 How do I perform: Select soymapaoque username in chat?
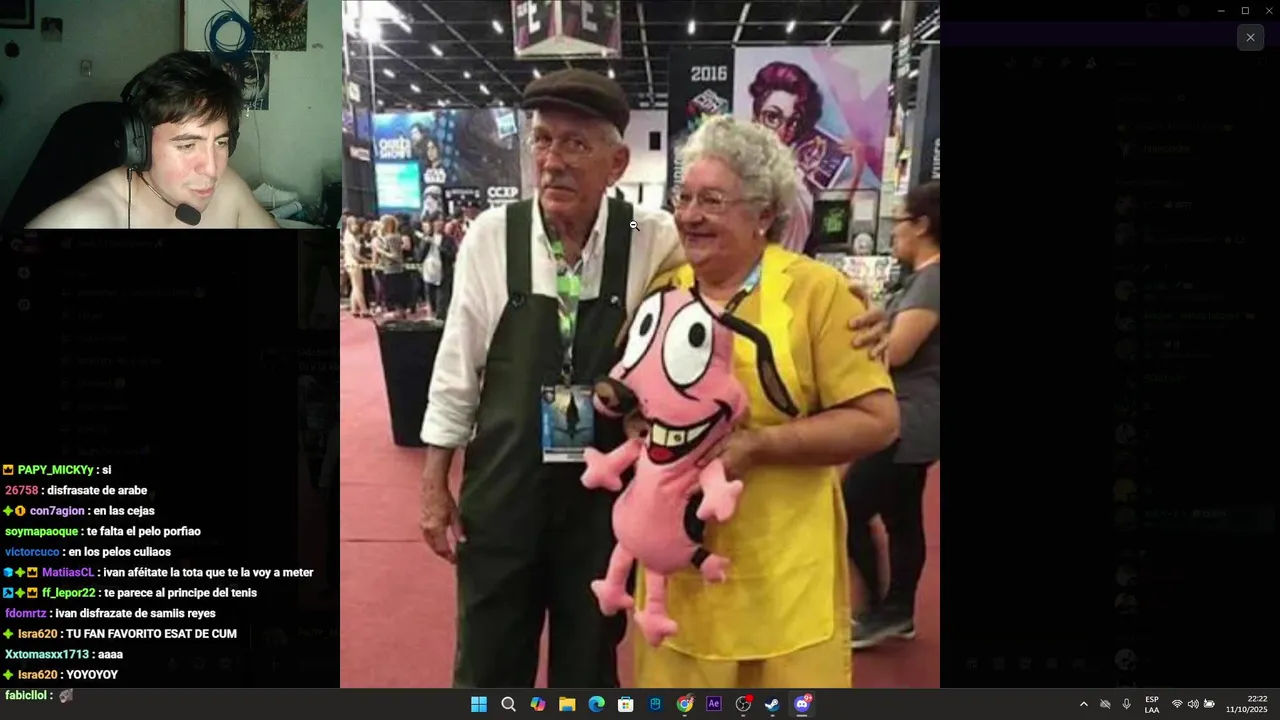point(41,532)
